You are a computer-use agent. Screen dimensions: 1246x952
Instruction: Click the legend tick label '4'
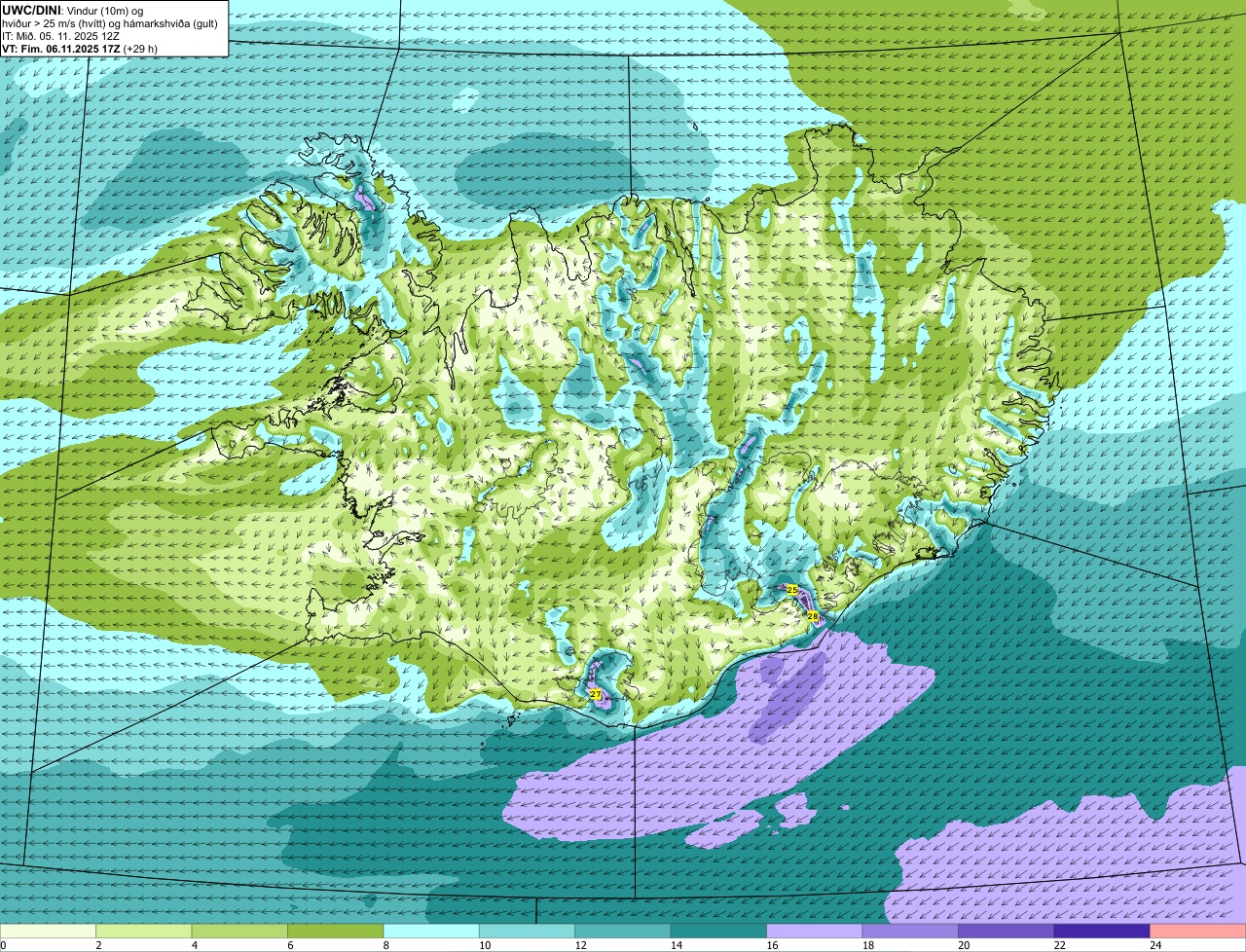click(194, 945)
